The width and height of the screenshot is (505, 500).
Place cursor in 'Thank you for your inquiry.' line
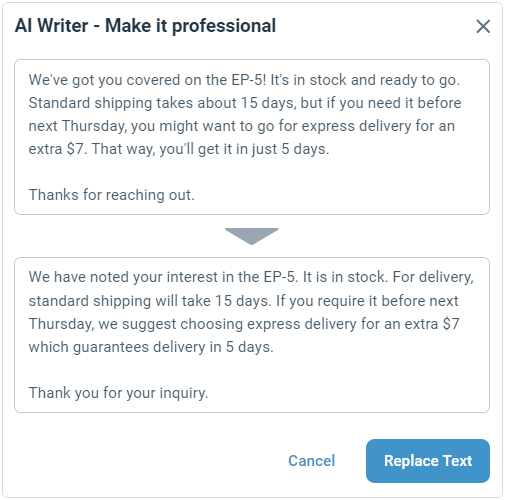(118, 393)
